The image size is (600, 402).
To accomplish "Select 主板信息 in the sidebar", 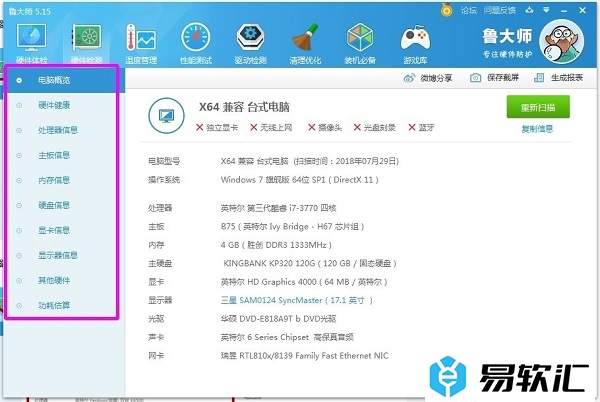I will coord(62,155).
